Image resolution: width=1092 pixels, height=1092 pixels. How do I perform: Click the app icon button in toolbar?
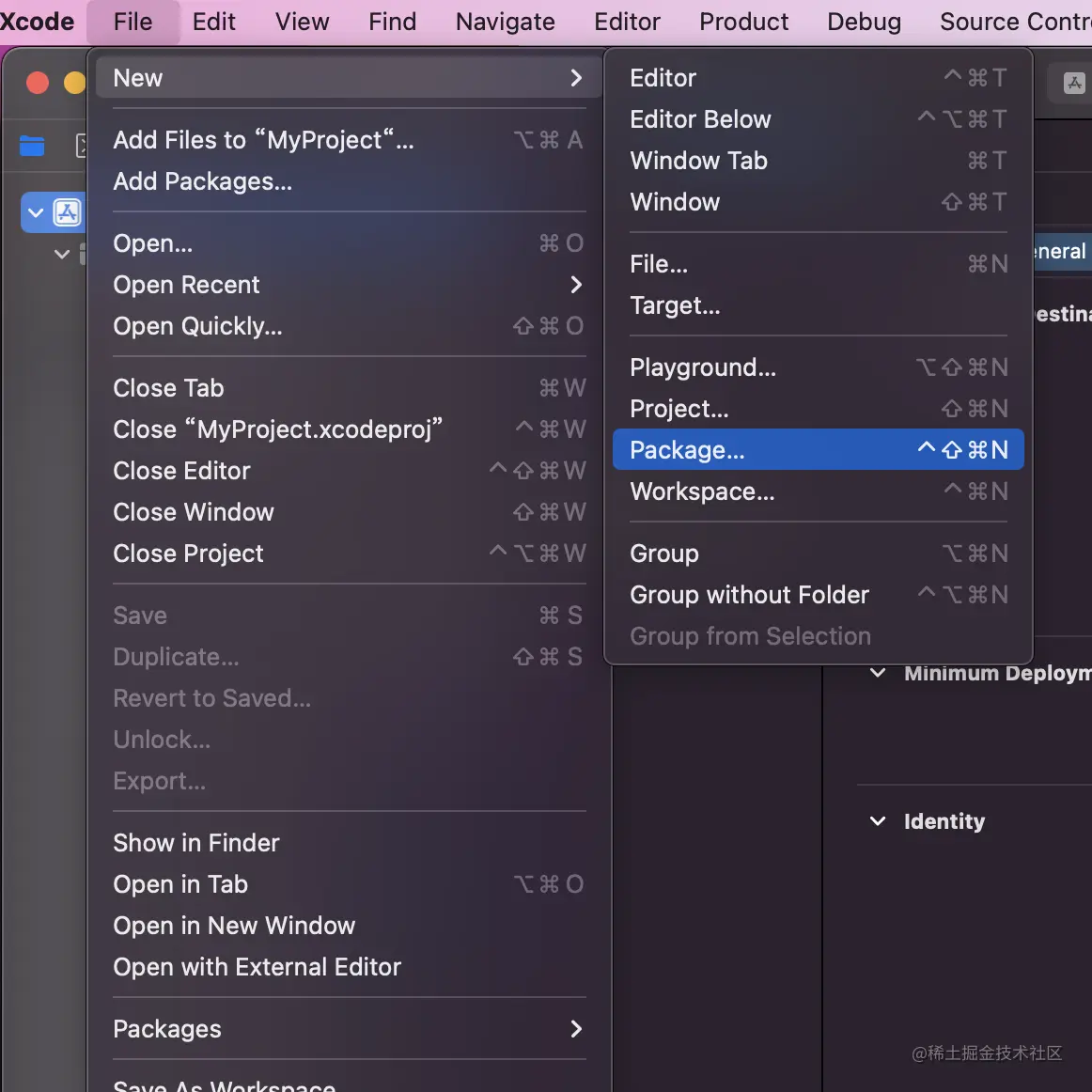pos(1074,84)
